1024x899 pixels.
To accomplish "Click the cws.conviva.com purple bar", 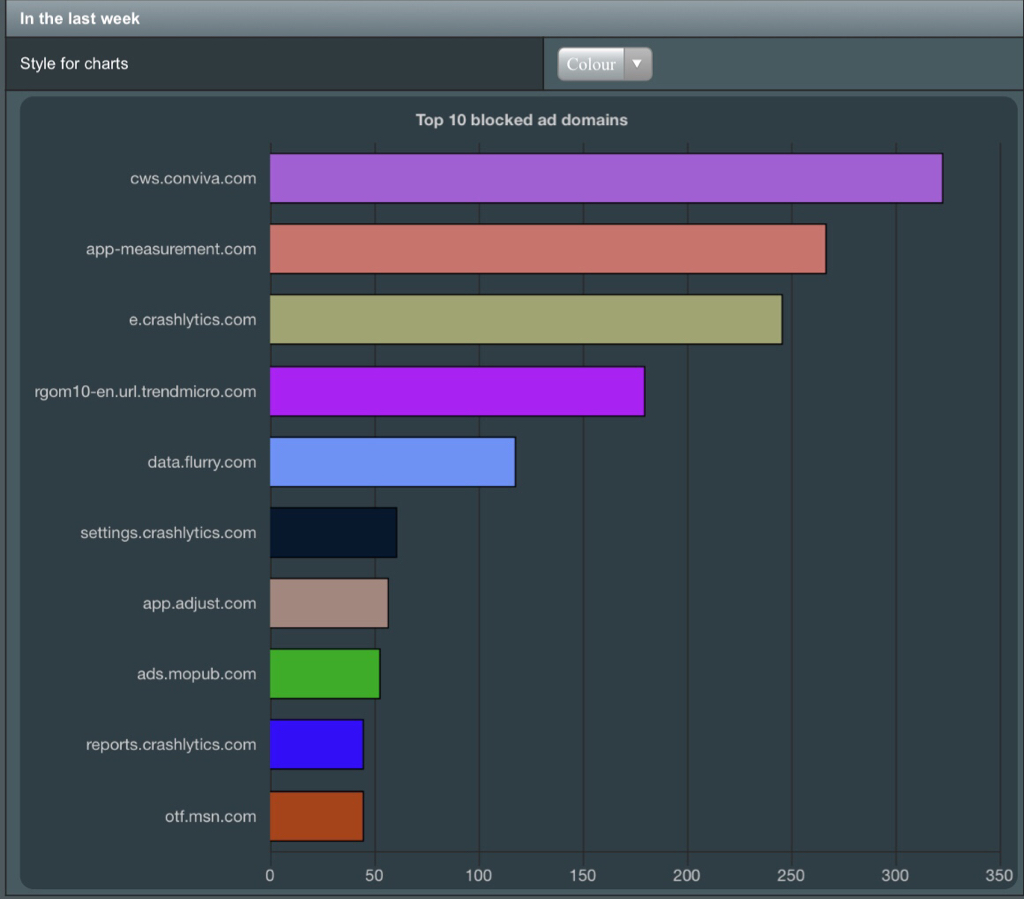I will tap(606, 178).
